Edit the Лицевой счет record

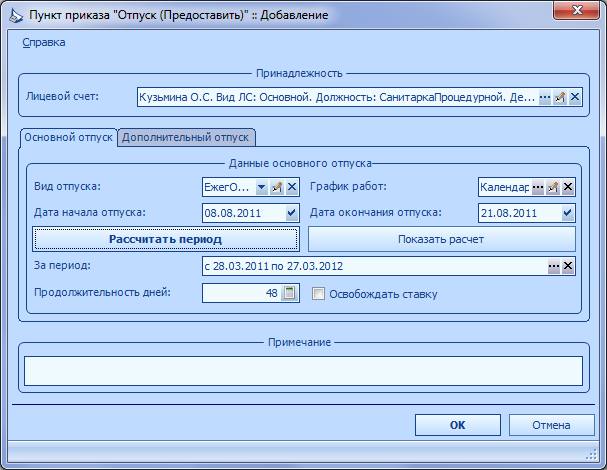click(x=560, y=97)
